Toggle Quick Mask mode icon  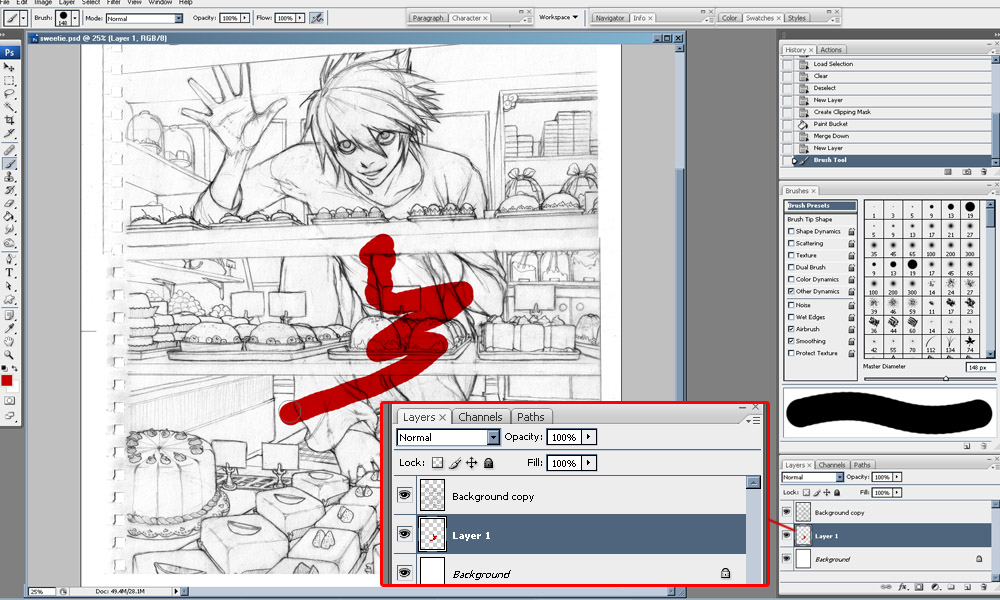coord(9,400)
